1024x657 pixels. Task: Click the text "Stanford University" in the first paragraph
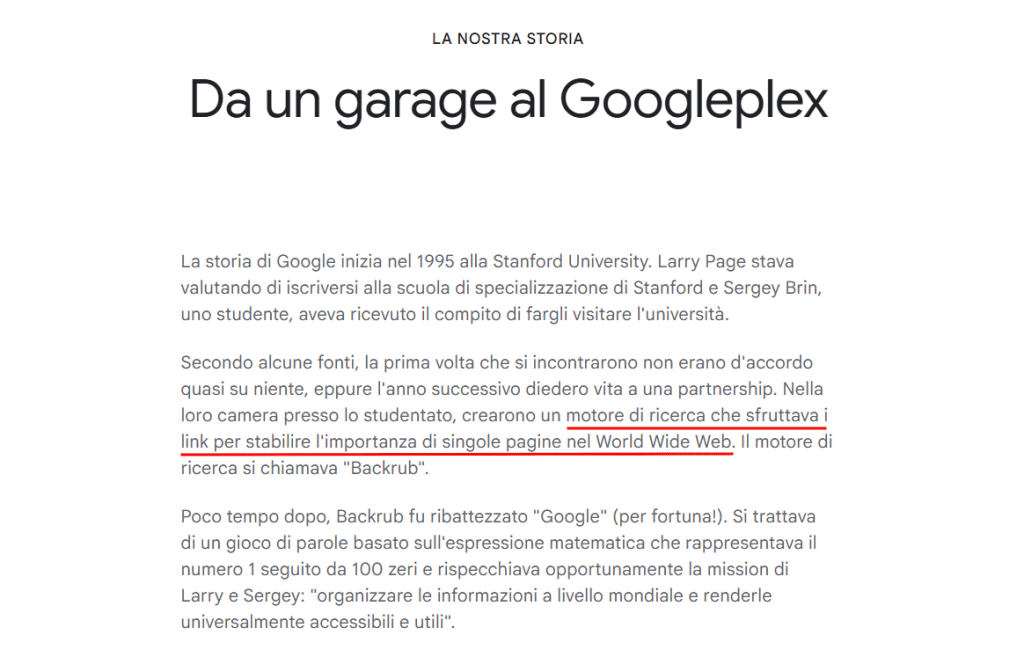[570, 261]
